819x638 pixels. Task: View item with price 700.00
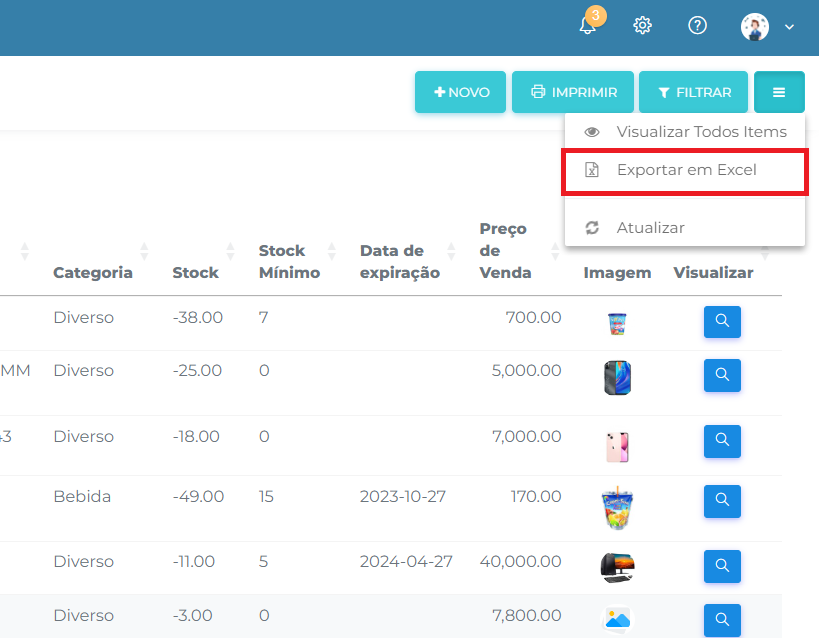pos(722,323)
